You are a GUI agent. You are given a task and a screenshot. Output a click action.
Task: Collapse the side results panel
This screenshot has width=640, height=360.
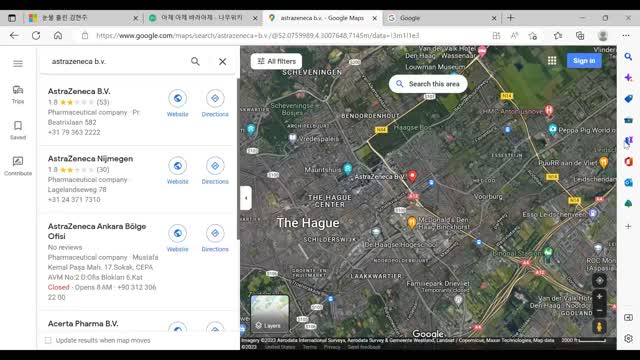[x=246, y=198]
